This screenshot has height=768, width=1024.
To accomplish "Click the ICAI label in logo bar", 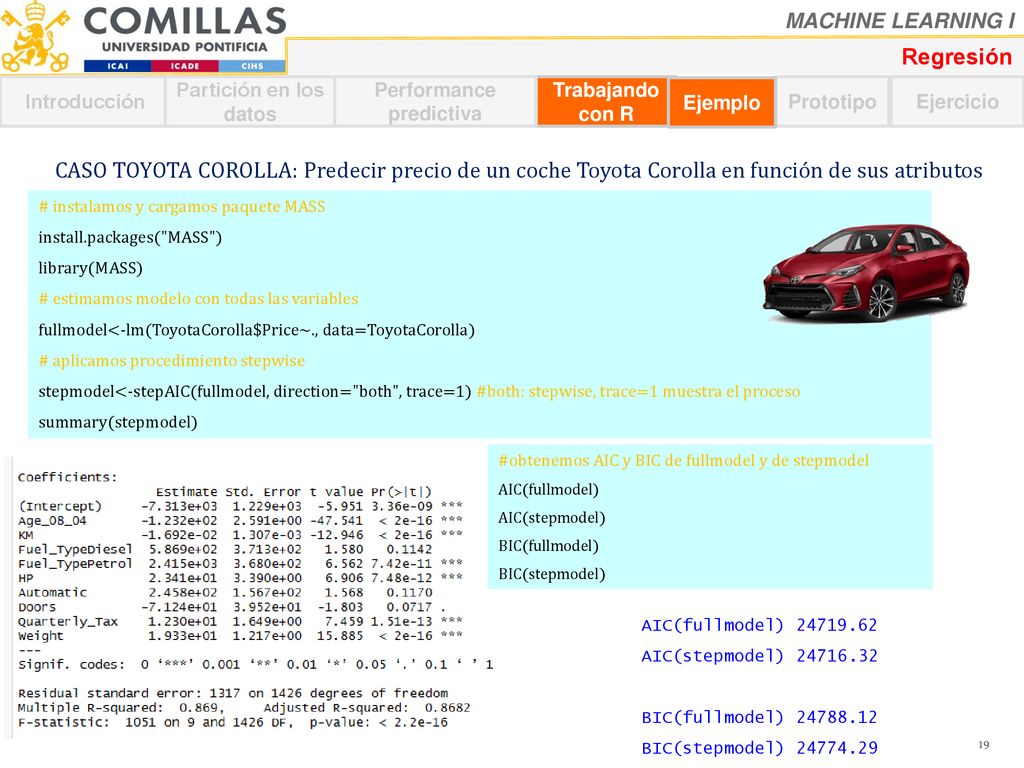I will tap(118, 66).
